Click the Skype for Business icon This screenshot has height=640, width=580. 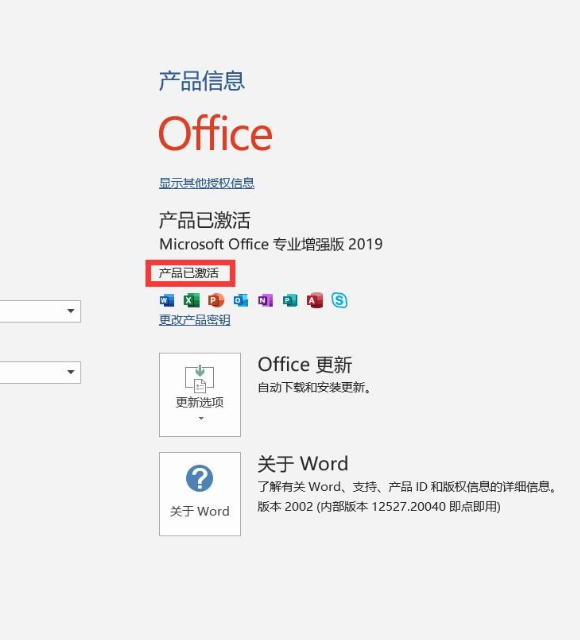click(339, 300)
